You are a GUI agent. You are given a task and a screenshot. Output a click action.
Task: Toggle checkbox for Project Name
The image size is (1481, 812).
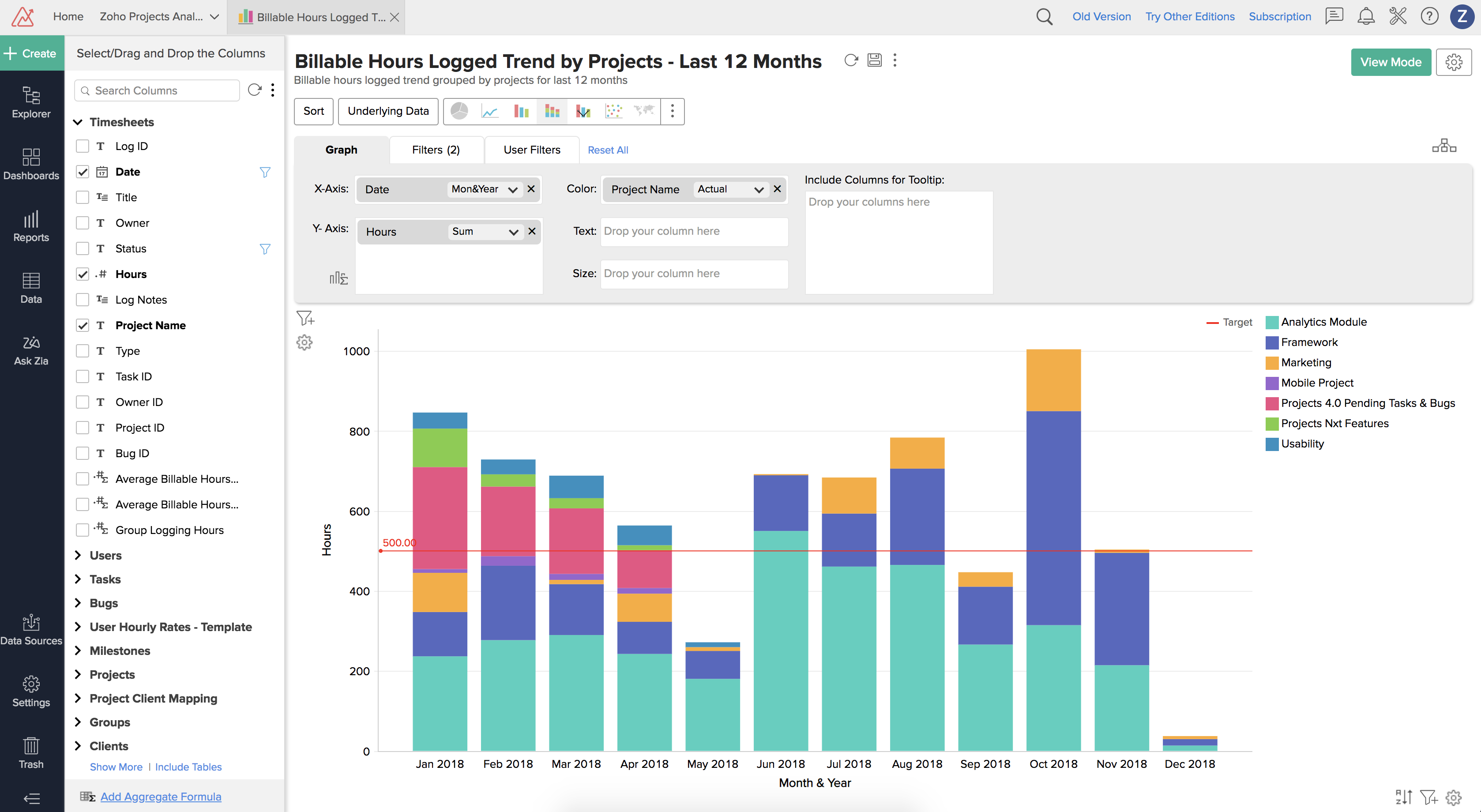pyautogui.click(x=83, y=325)
